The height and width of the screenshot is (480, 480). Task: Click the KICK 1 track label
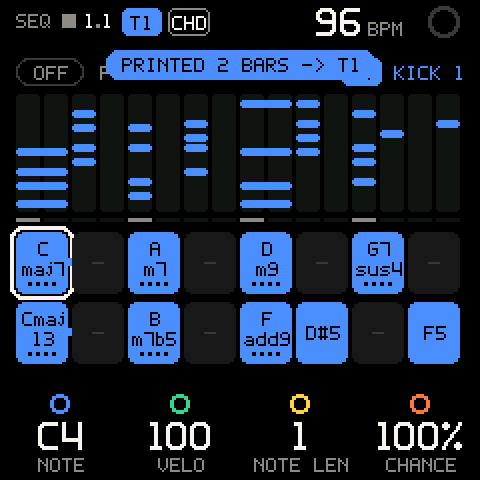pos(428,73)
